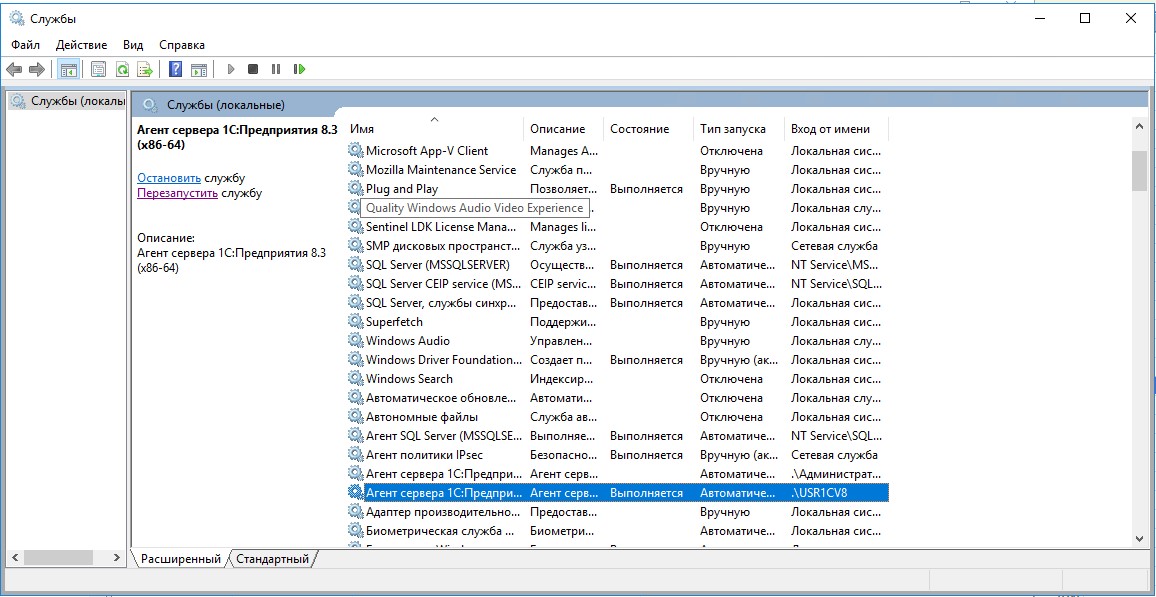Select SMP дисковых пространств service
Viewport: 1156px width, 597px height.
tap(618, 245)
